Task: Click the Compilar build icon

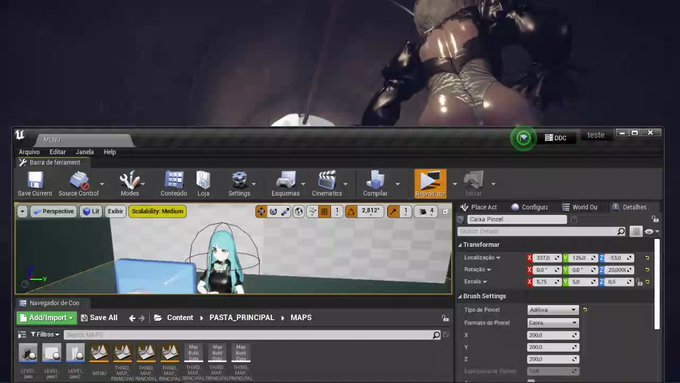Action: (x=375, y=184)
